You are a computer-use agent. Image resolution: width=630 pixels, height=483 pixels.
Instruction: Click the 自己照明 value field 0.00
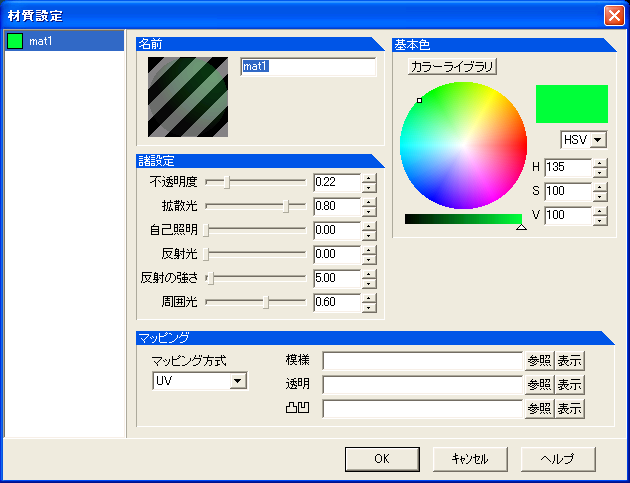[337, 231]
